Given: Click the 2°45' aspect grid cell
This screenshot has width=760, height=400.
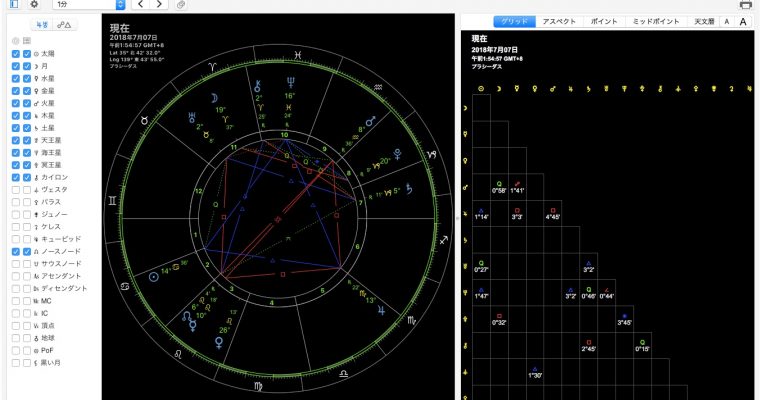Looking at the screenshot, I should click(588, 345).
